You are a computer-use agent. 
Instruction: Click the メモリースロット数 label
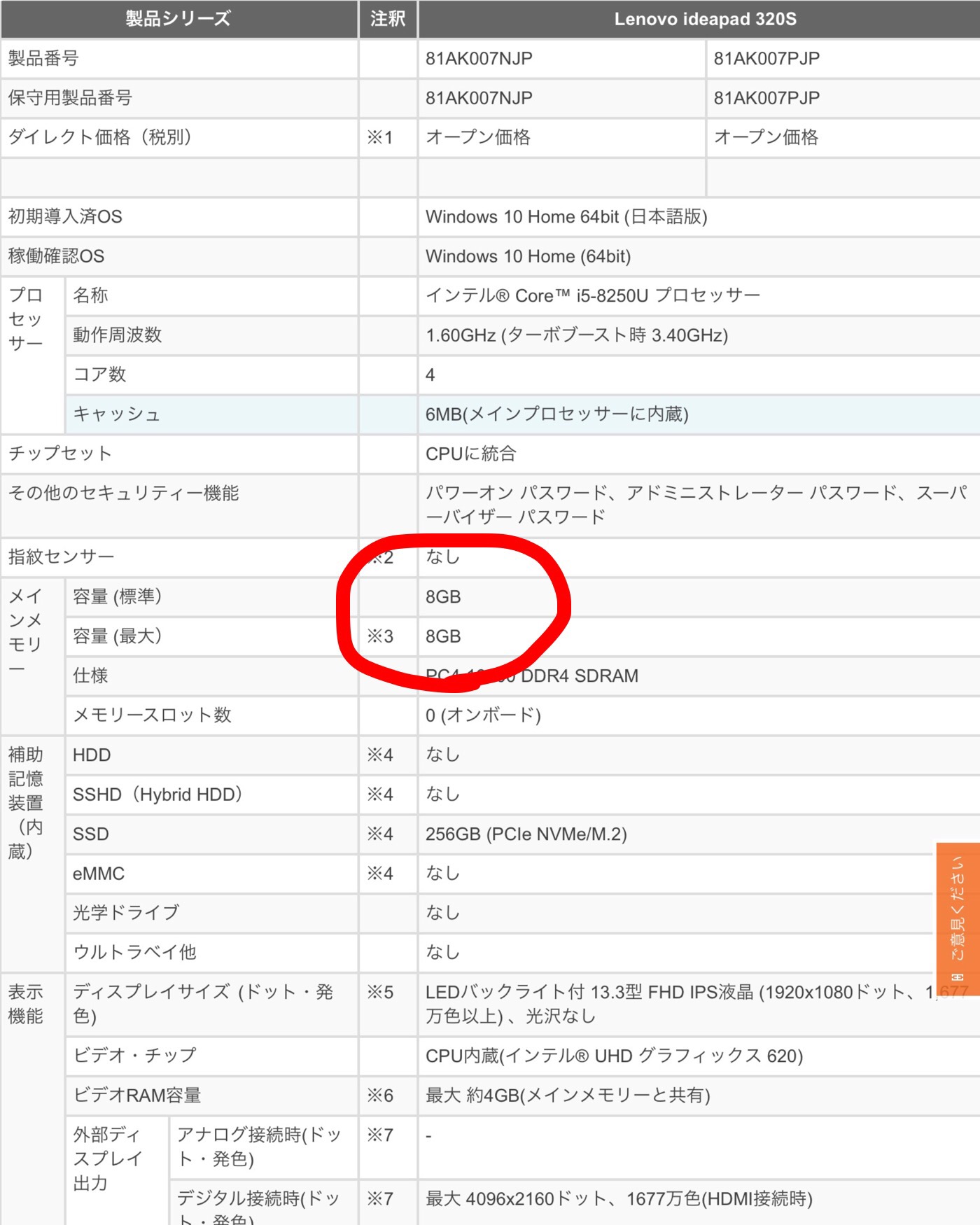pyautogui.click(x=152, y=715)
